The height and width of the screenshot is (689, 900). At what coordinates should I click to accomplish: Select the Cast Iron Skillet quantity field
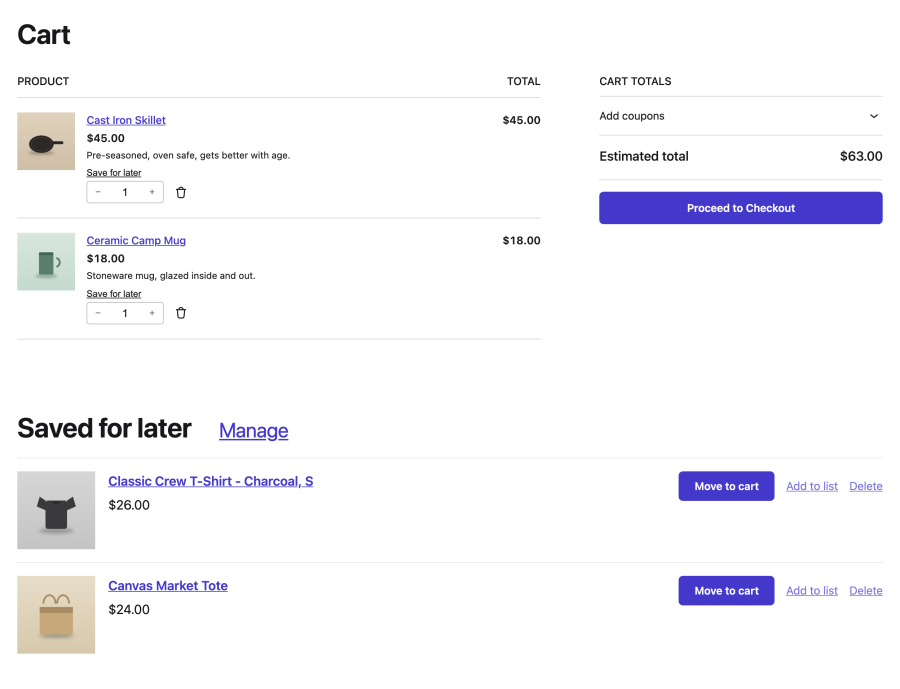[125, 192]
